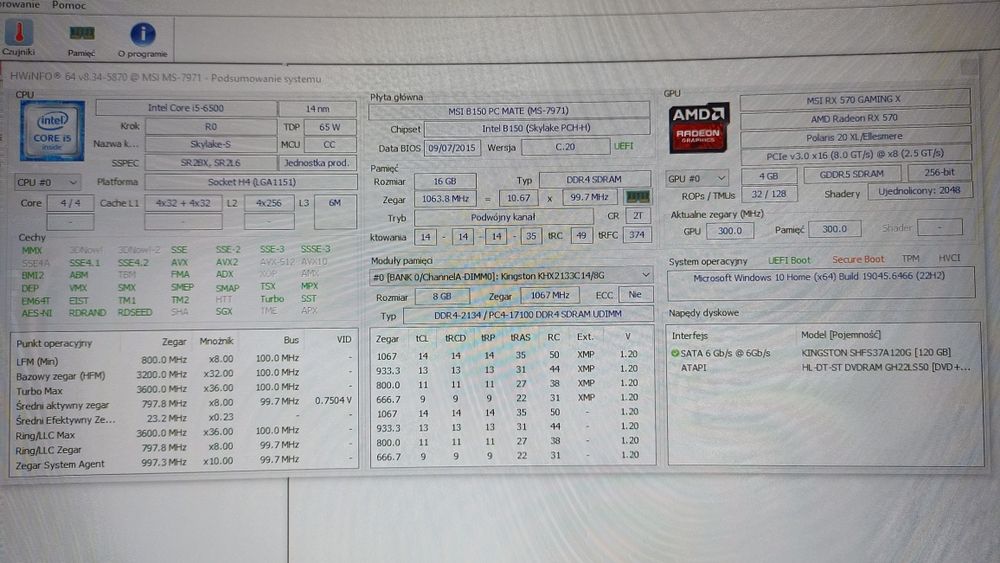
Task: Open the O programie info icon
Action: [142, 40]
